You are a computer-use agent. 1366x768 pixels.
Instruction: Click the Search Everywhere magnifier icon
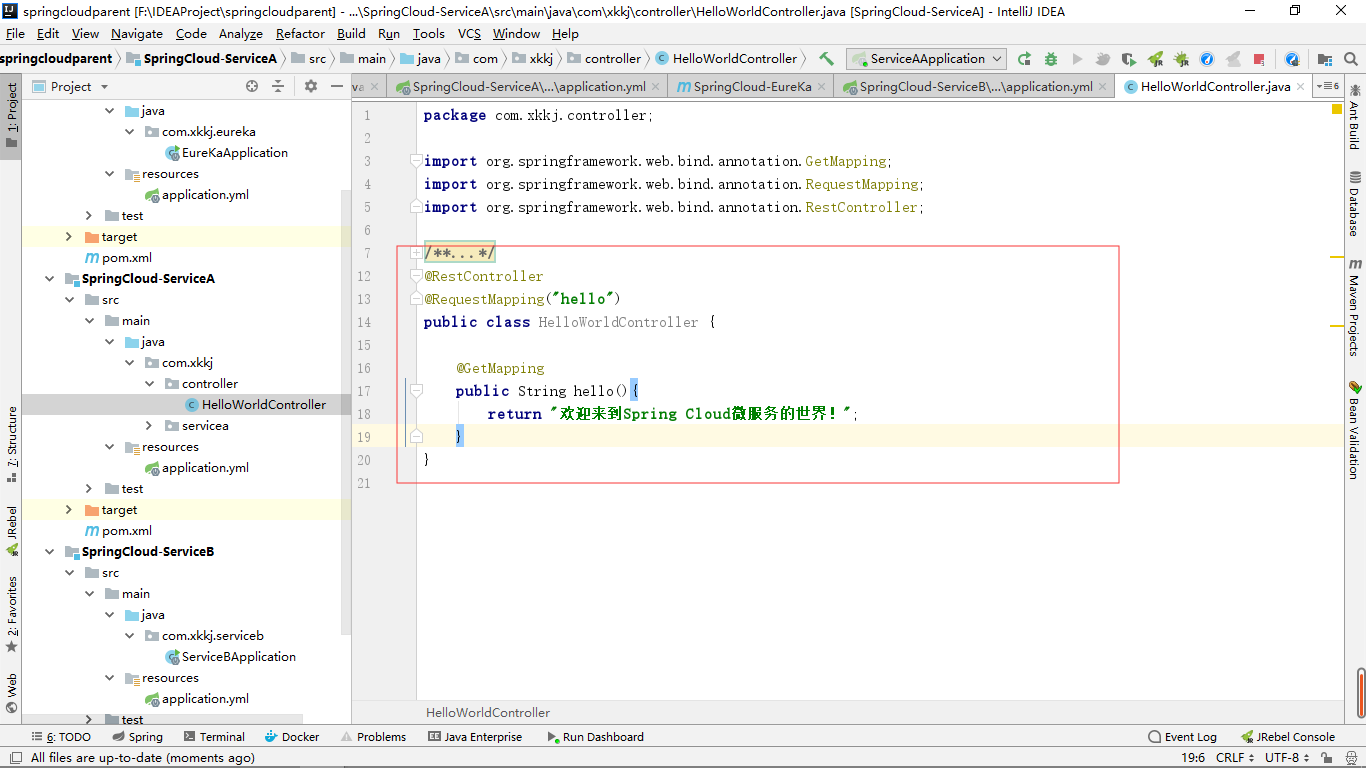pos(1351,59)
